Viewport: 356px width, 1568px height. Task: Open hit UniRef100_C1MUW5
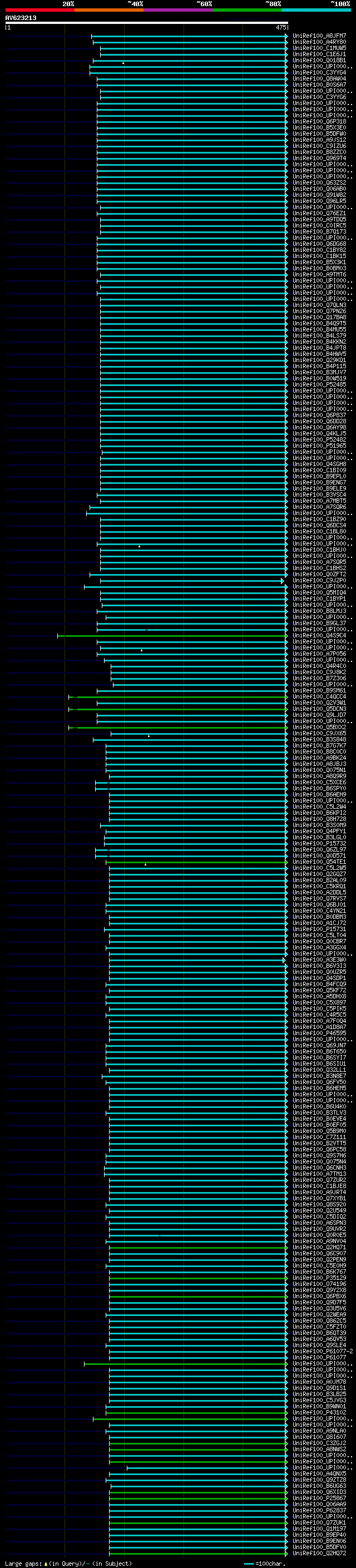[x=319, y=48]
